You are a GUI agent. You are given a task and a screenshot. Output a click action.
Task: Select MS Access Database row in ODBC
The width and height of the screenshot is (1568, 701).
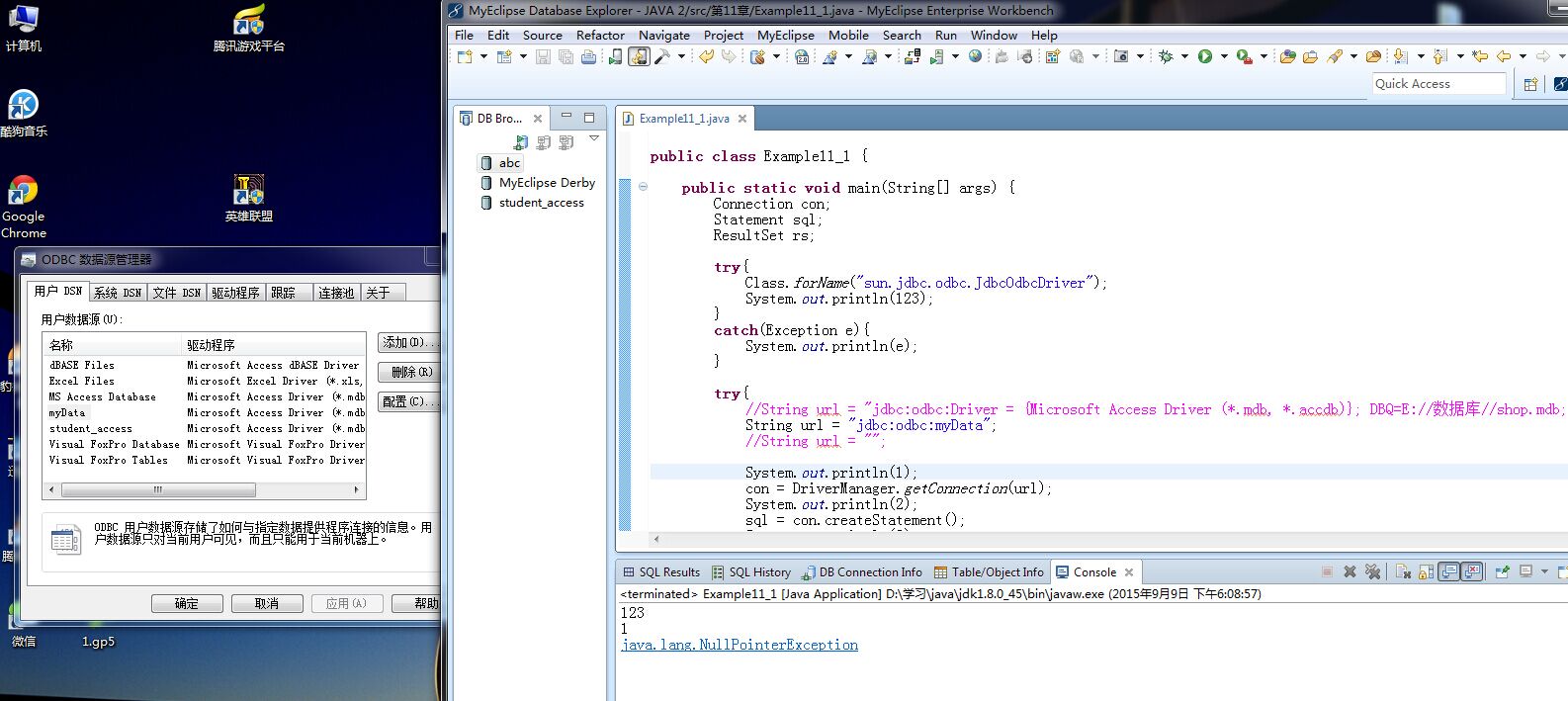coord(205,397)
